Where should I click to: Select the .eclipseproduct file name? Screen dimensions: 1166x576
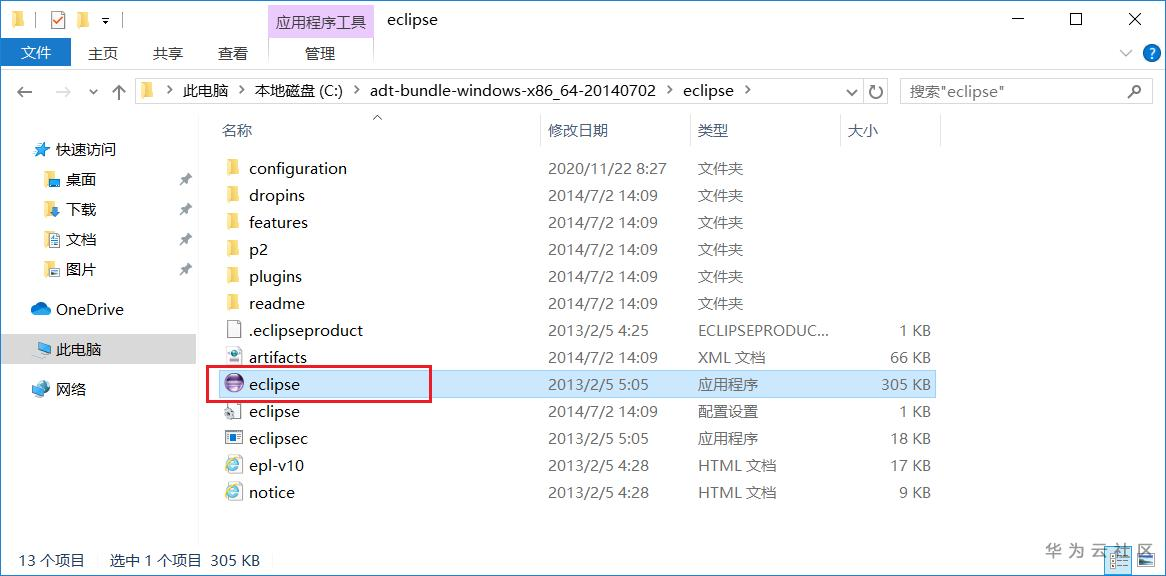[306, 330]
